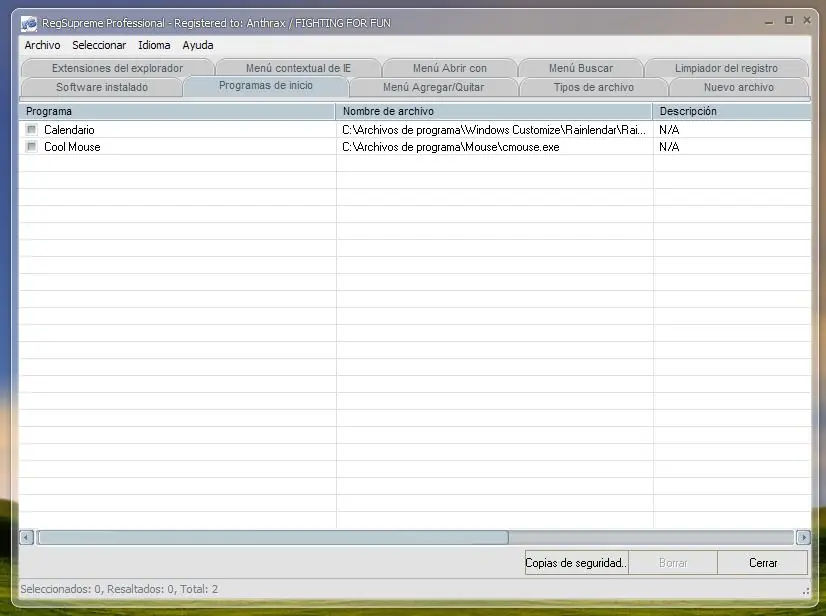Open the Idioma menu
826x616 pixels.
tap(154, 45)
